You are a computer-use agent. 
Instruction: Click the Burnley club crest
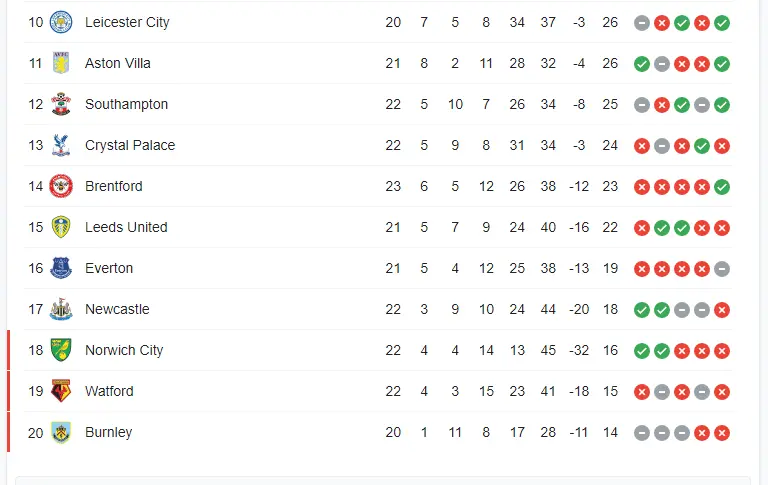[x=61, y=432]
